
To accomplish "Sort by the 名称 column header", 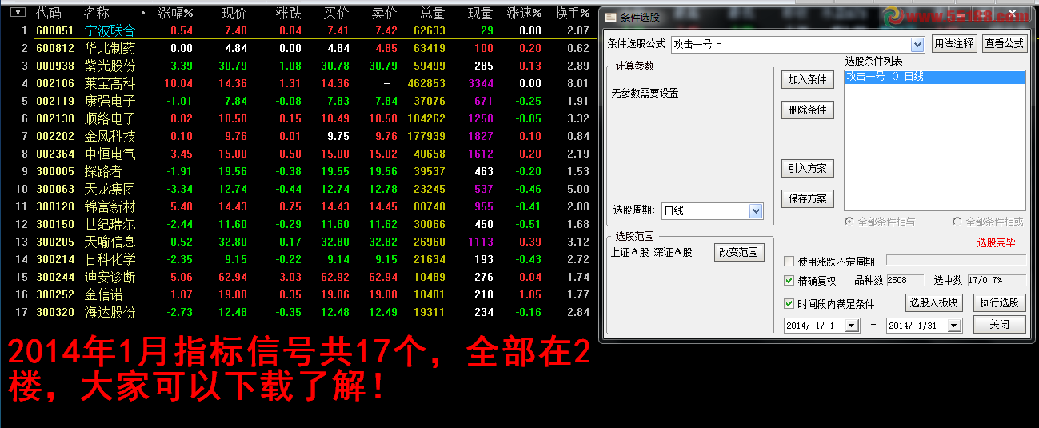I will (97, 13).
